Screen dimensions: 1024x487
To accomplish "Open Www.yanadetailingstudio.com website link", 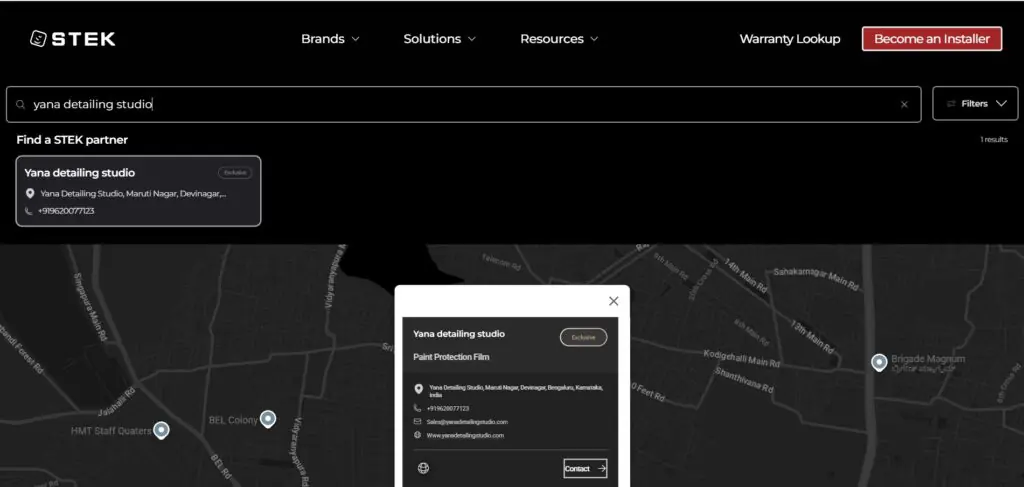I will tap(465, 435).
